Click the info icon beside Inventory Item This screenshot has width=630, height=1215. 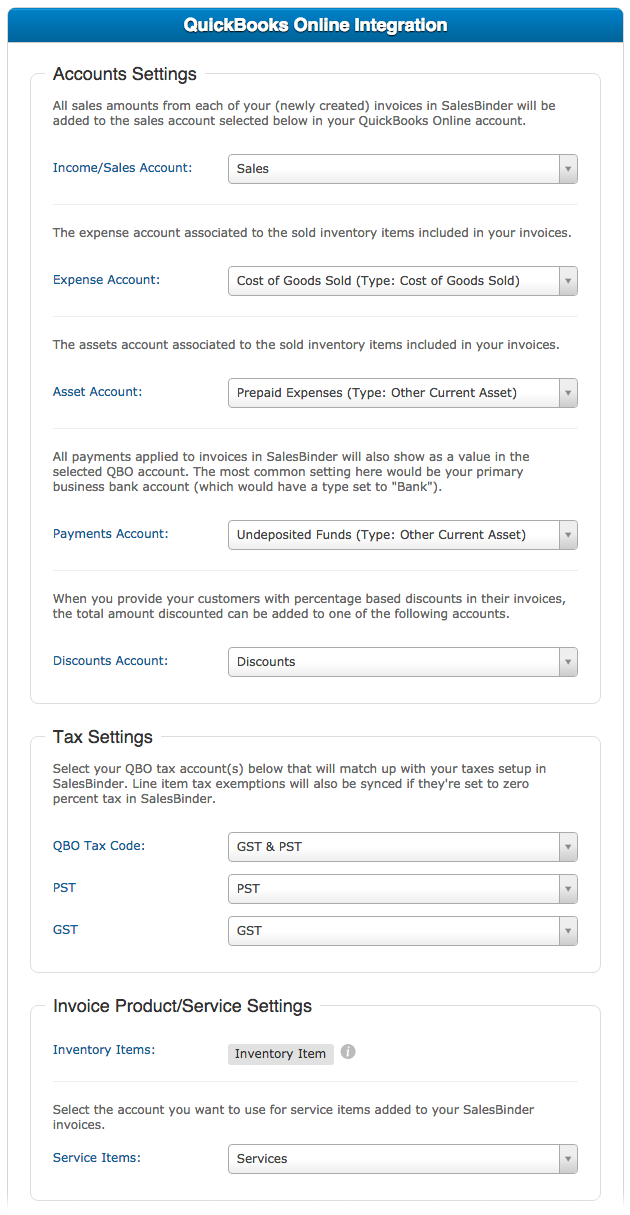[x=348, y=1053]
